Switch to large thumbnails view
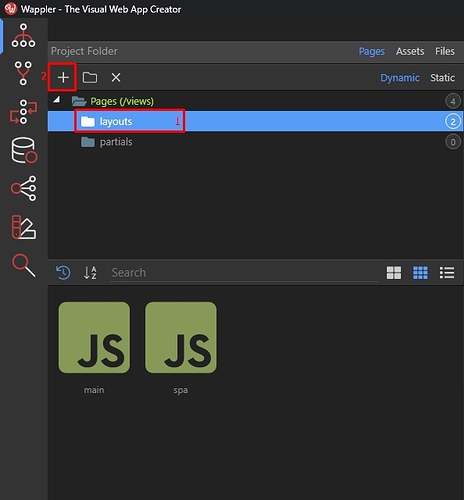The width and height of the screenshot is (464, 500). pyautogui.click(x=394, y=273)
